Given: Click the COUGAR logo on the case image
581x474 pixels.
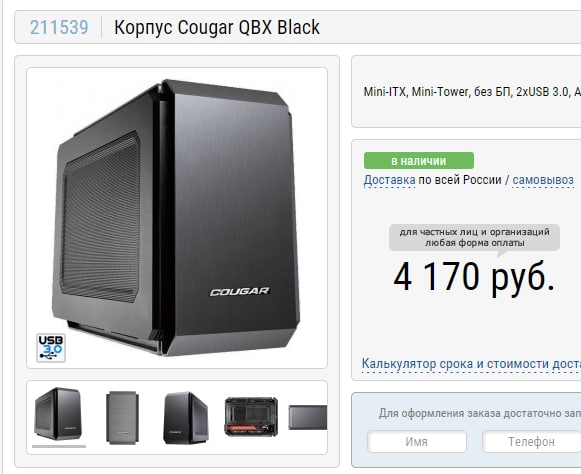Looking at the screenshot, I should click(x=240, y=292).
